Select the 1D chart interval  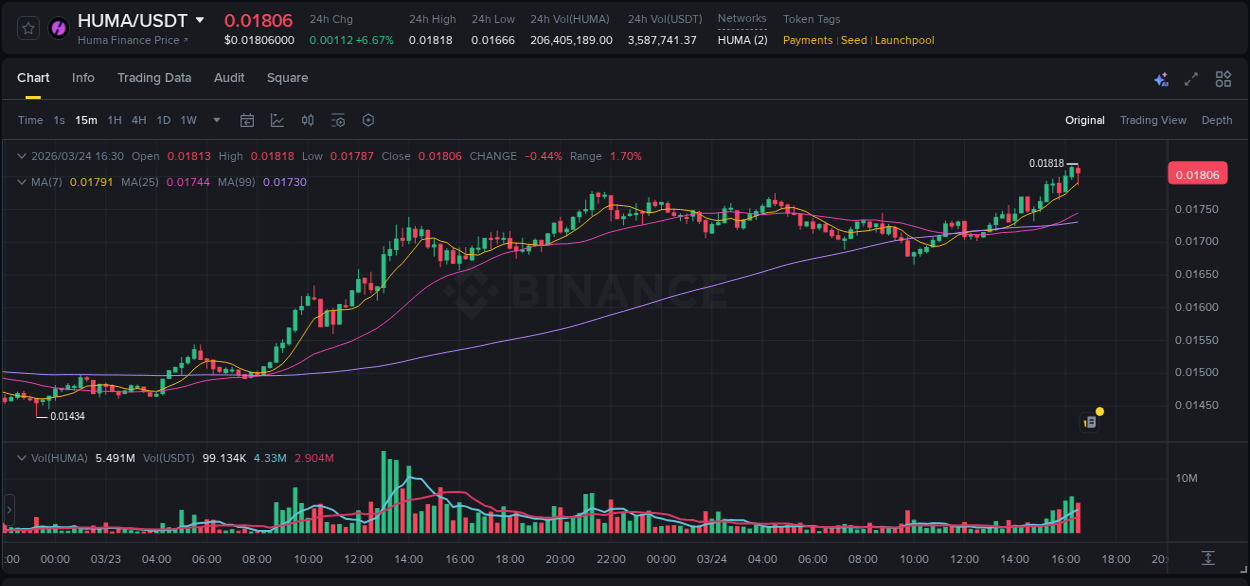163,120
